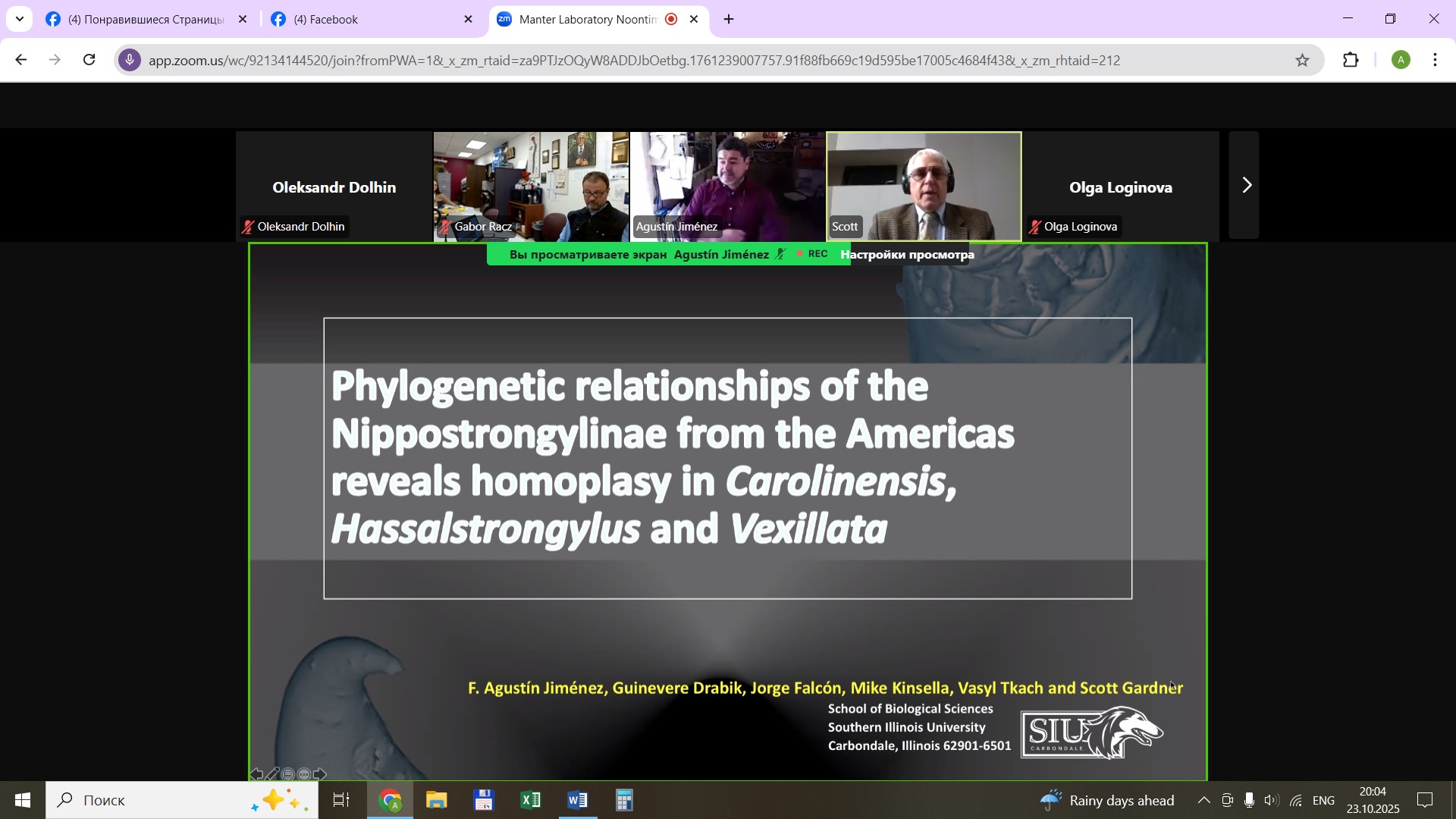Select Scott's active speaker tile

click(924, 186)
